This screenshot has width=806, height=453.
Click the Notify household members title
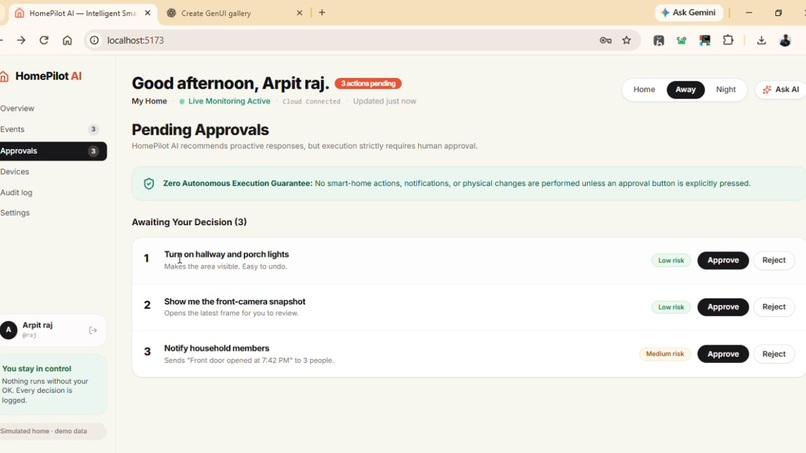pyautogui.click(x=216, y=348)
